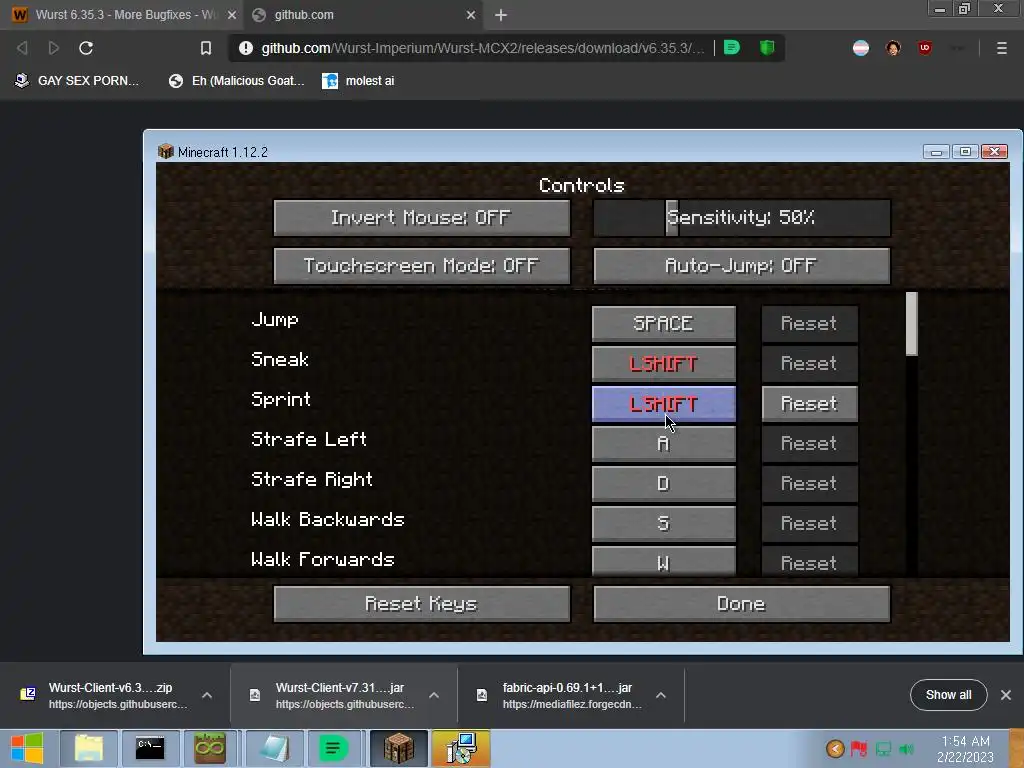This screenshot has height=768, width=1024.
Task: Reset the Walk Backwards key binding
Action: 809,524
